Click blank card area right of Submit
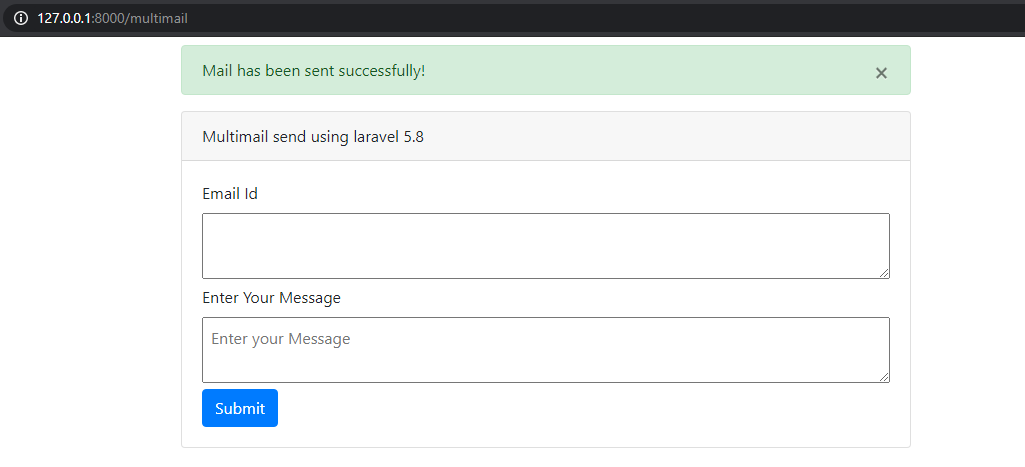1025x467 pixels. (580, 409)
